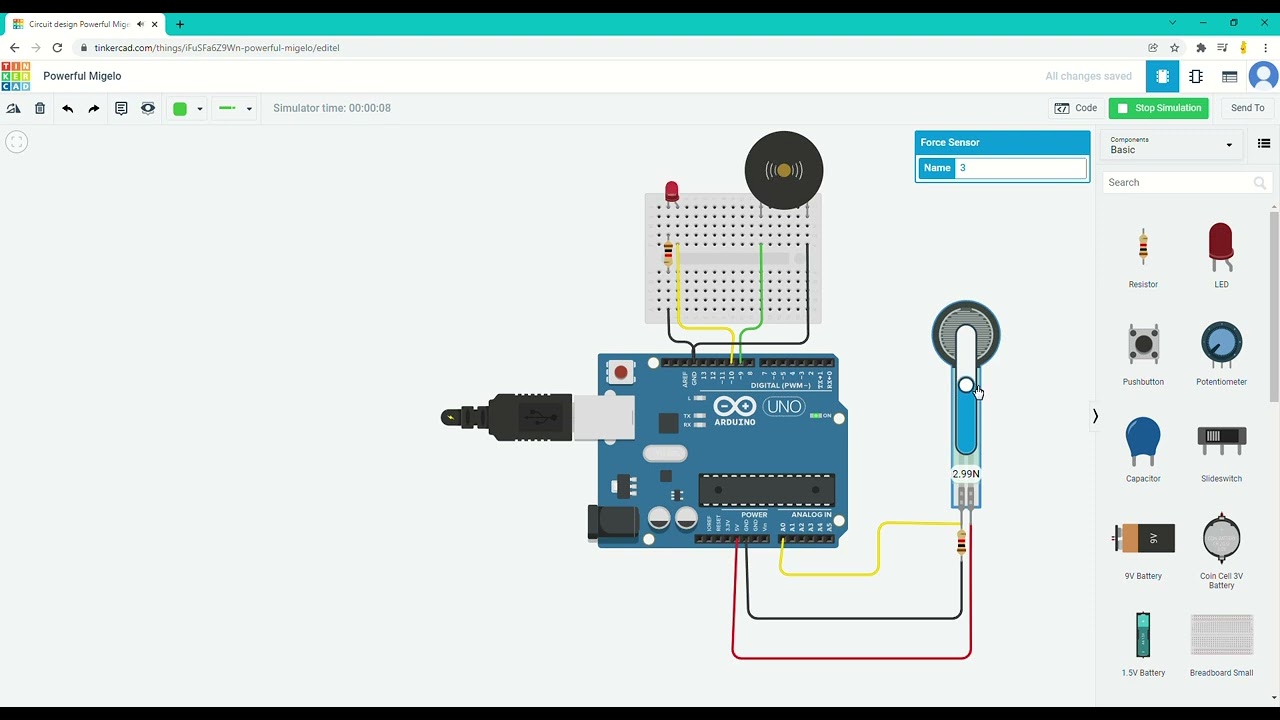1280x720 pixels.
Task: Select the 1.5V Battery component
Action: point(1143,644)
